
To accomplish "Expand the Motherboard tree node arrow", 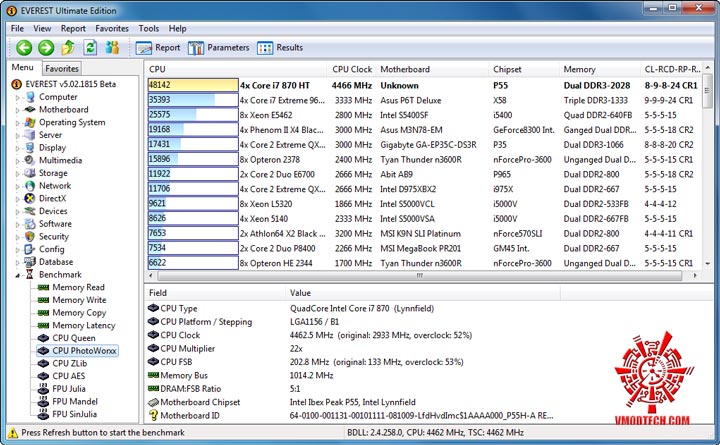I will (17, 110).
